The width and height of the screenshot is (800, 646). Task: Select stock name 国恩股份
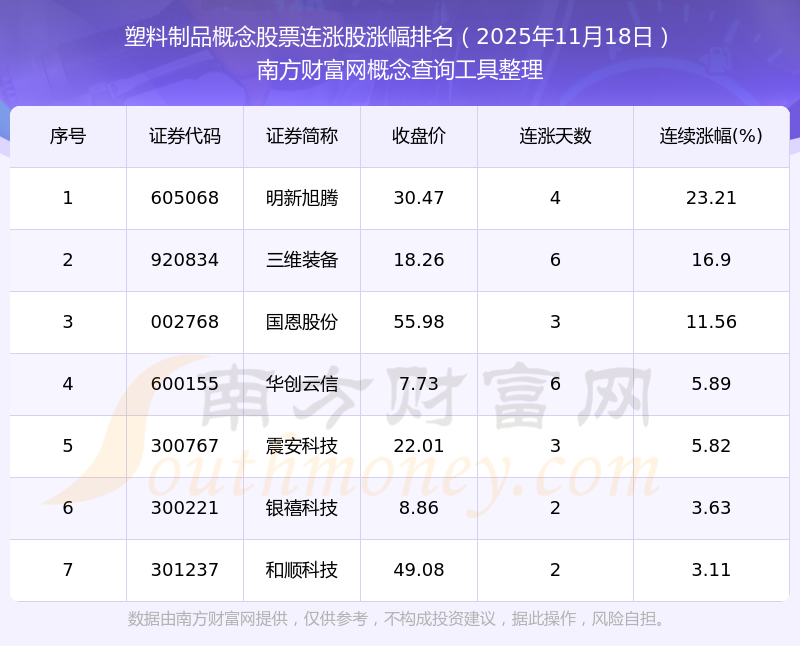point(302,322)
